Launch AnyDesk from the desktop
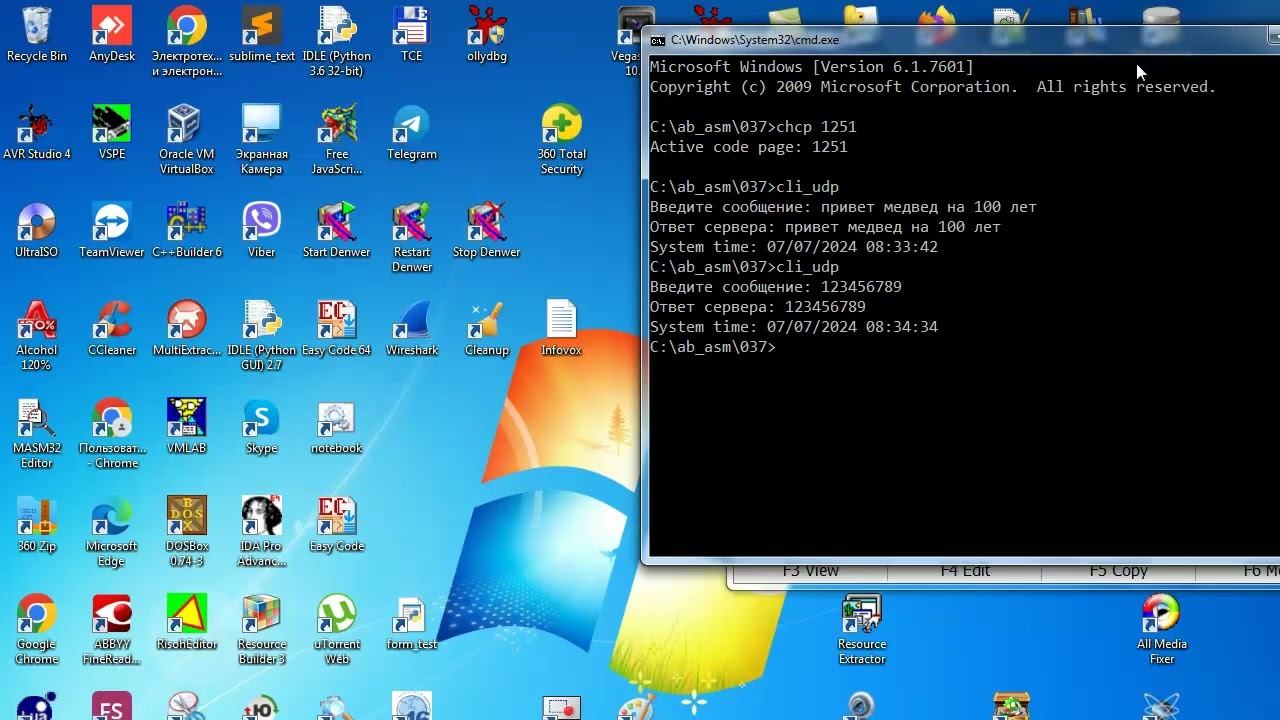 112,35
